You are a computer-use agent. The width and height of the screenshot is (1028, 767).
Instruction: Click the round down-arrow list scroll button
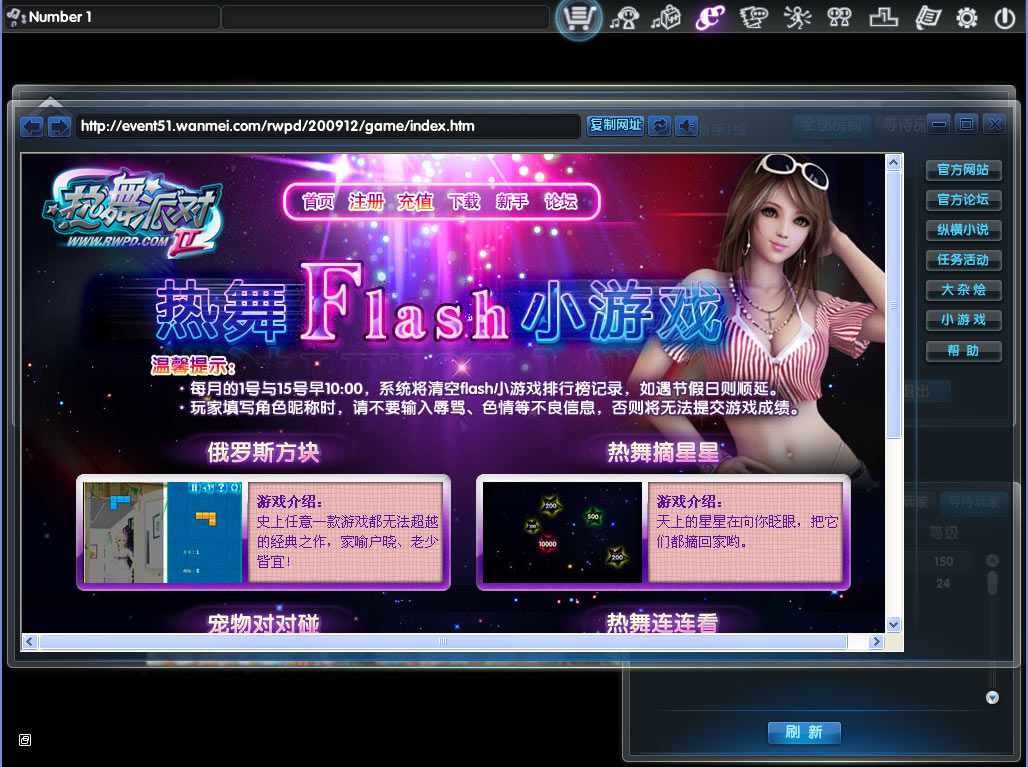992,698
